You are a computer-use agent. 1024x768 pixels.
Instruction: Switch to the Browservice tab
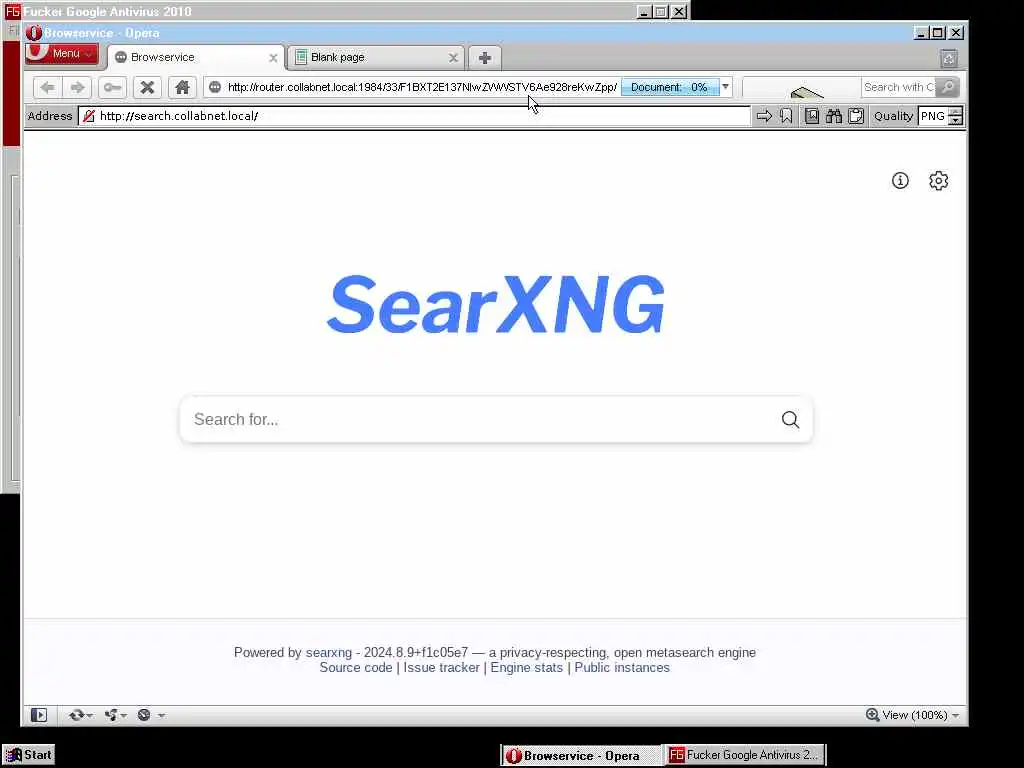click(196, 57)
